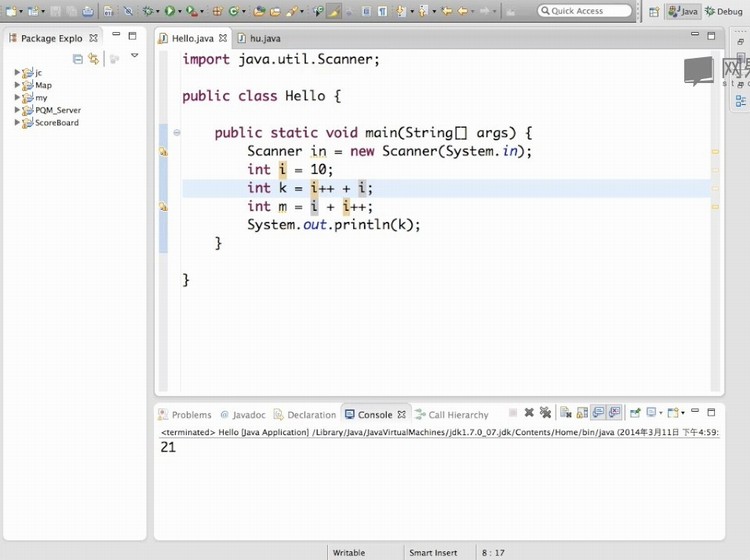Image resolution: width=750 pixels, height=560 pixels.
Task: Click the Last Edit Location arrow
Action: click(x=446, y=11)
